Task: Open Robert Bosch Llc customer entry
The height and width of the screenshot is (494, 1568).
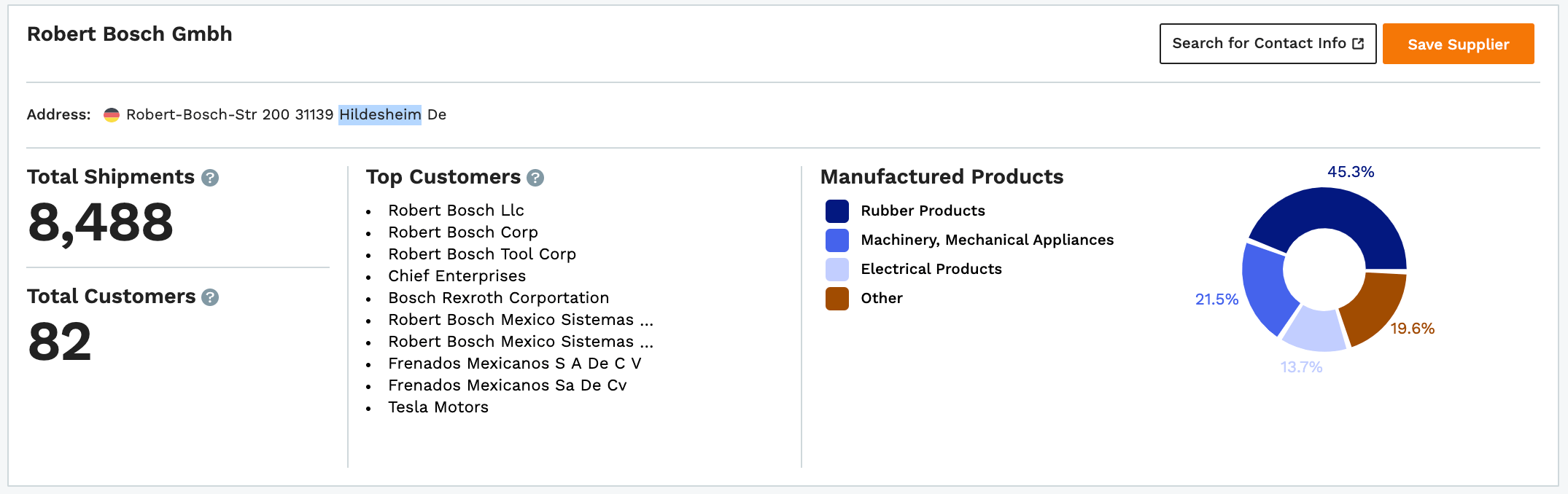Action: point(456,211)
